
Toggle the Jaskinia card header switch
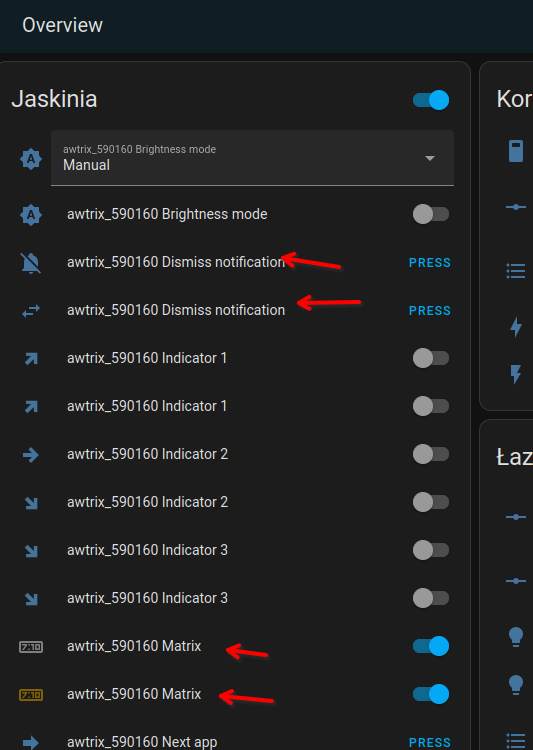tap(431, 100)
